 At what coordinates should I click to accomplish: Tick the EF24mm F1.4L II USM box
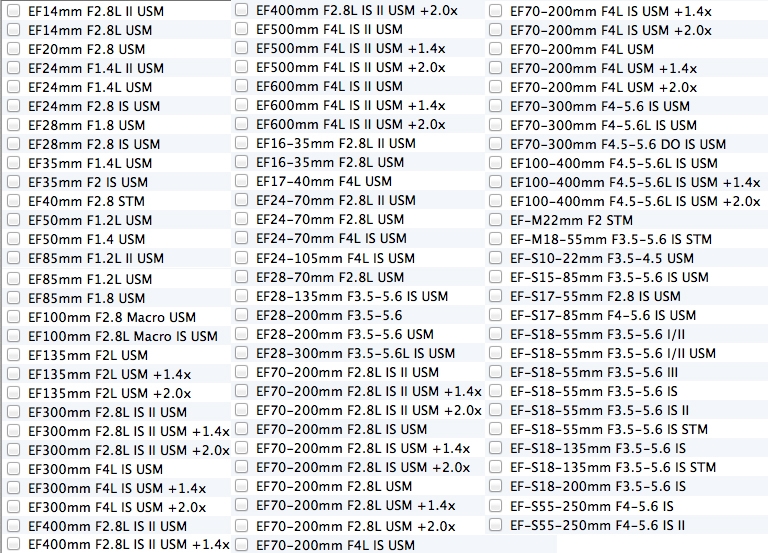coord(14,68)
